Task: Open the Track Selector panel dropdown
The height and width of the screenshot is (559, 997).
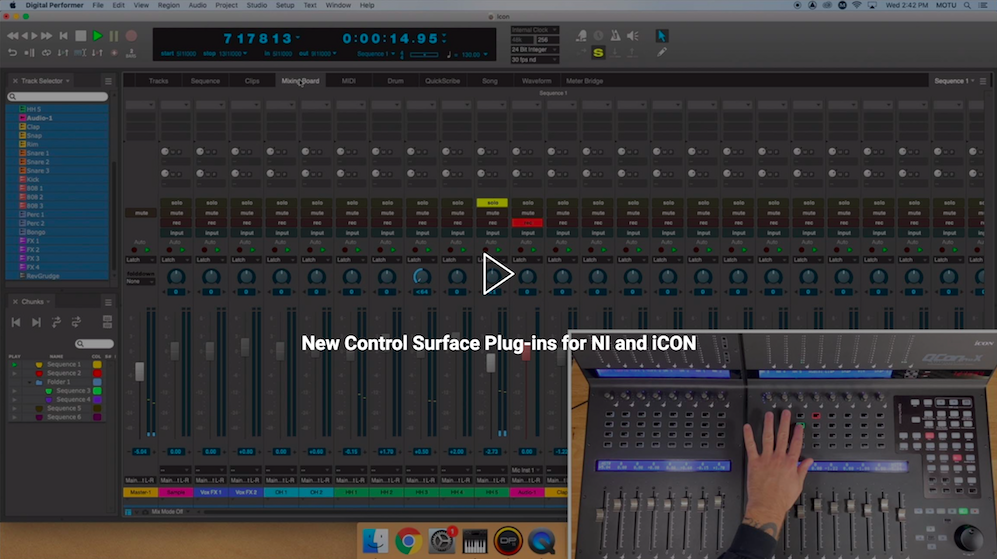Action: [108, 81]
